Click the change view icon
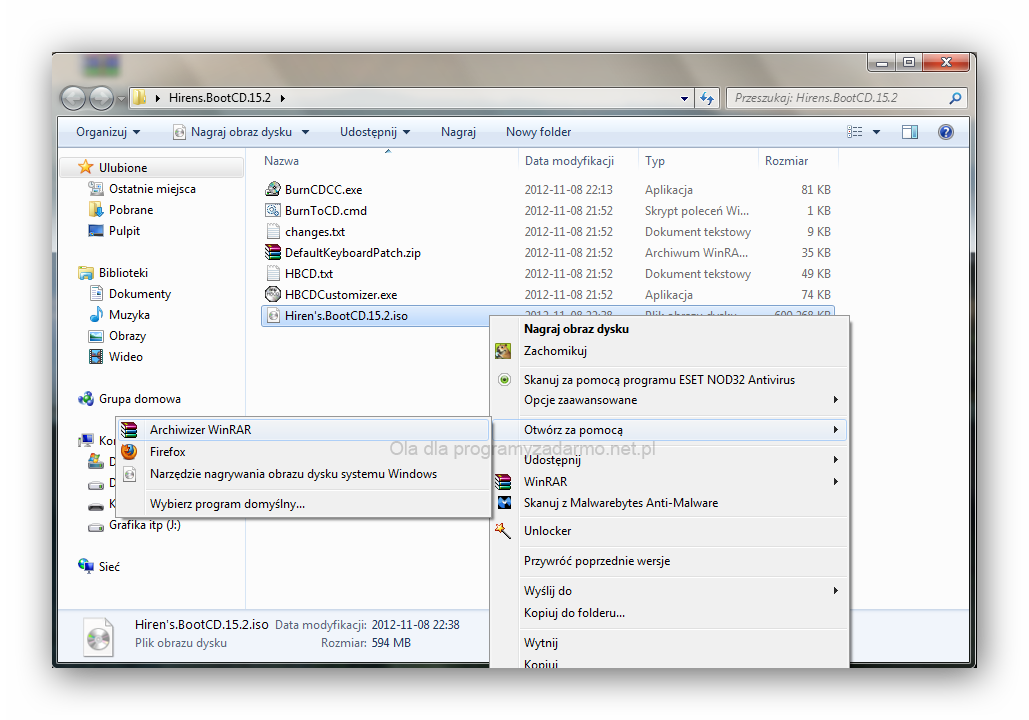This screenshot has height=720, width=1029. pyautogui.click(x=854, y=132)
